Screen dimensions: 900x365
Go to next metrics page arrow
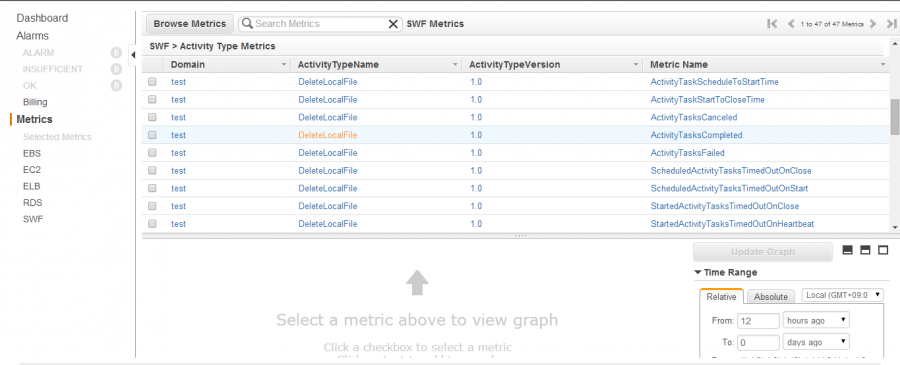tap(873, 24)
